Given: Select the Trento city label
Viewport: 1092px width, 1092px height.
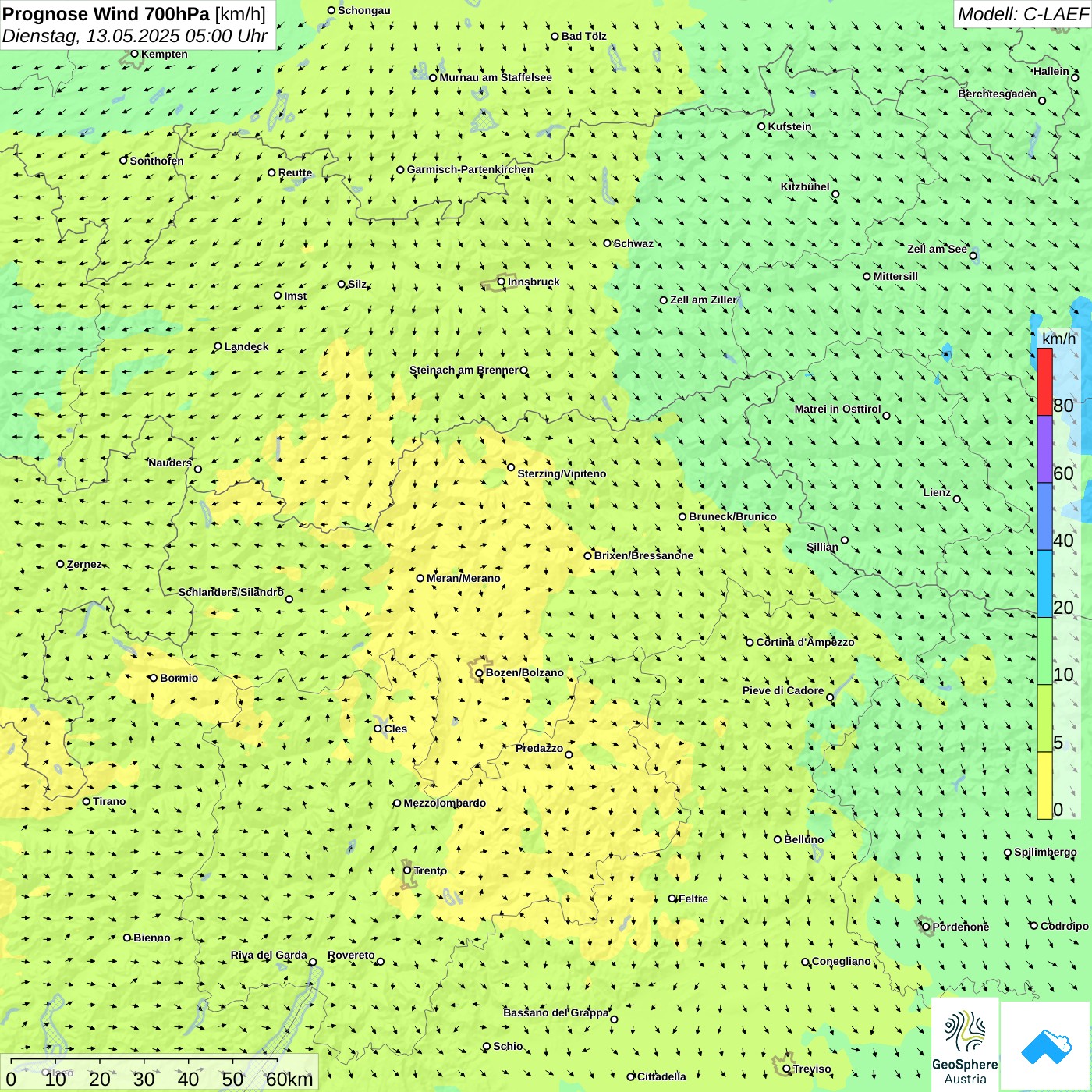Looking at the screenshot, I should 431,870.
